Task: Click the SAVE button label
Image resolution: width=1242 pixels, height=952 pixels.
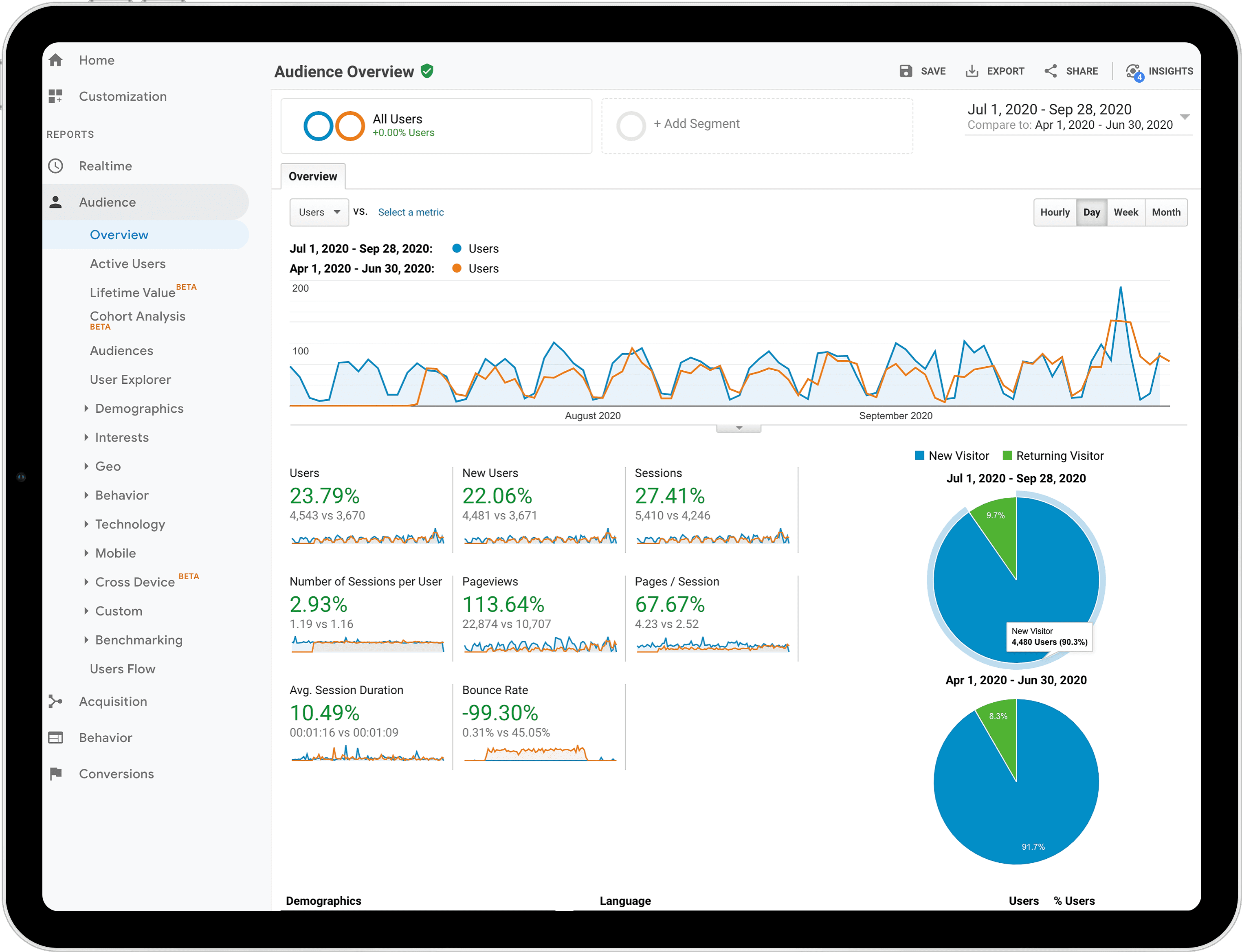Action: pyautogui.click(x=933, y=71)
